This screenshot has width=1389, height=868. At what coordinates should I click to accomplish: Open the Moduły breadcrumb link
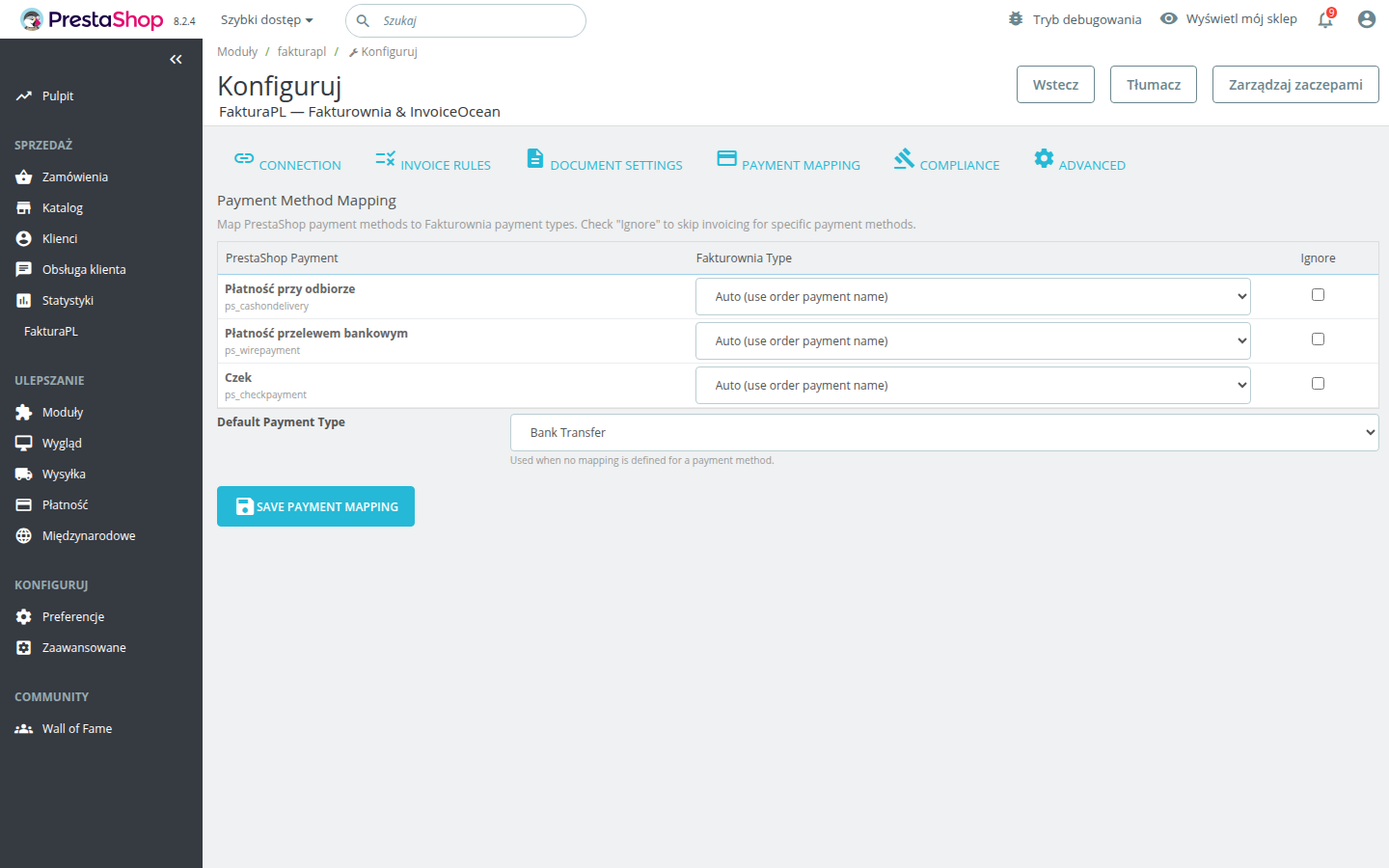coord(237,52)
